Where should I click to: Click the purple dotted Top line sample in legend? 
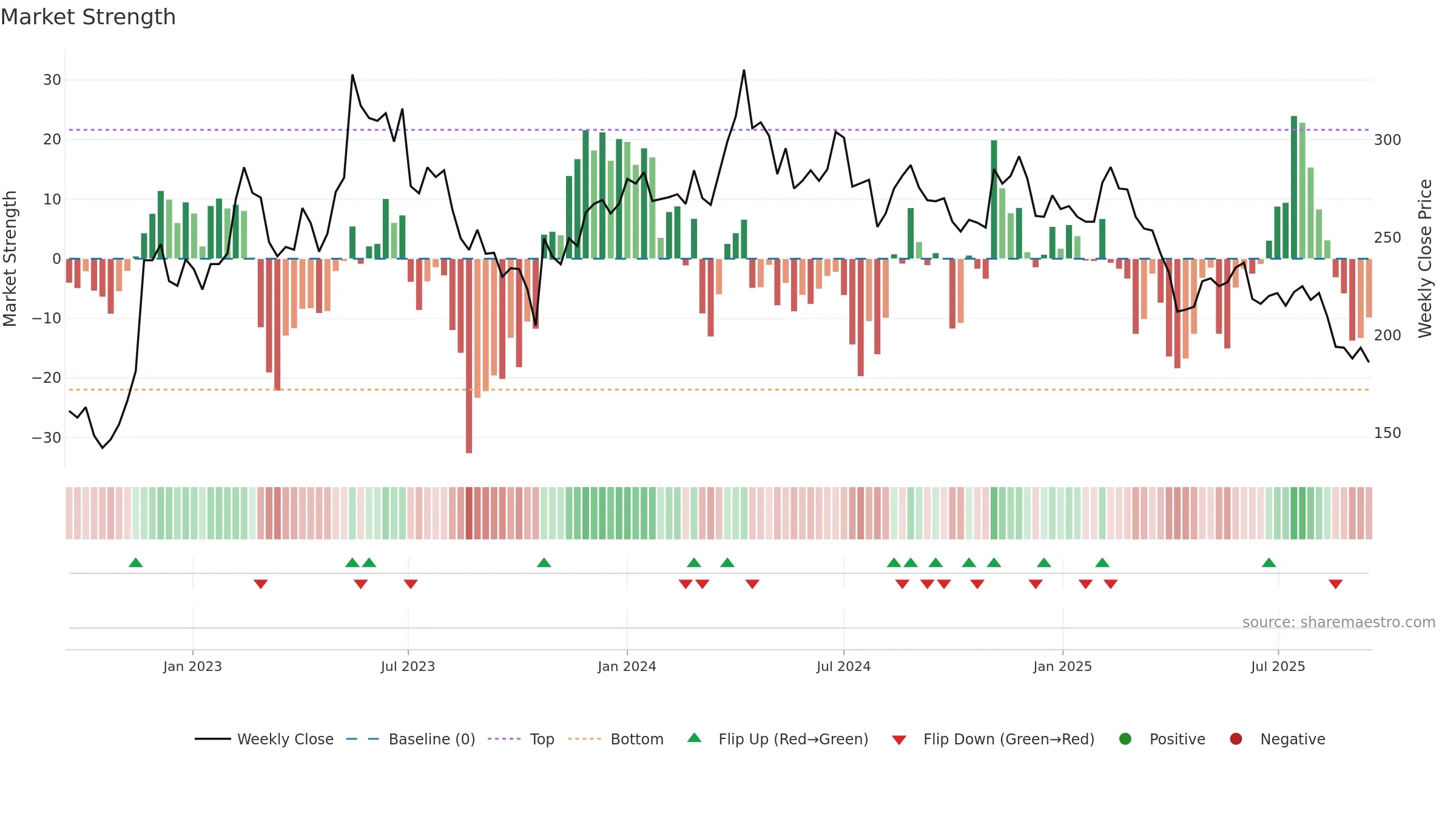(504, 739)
